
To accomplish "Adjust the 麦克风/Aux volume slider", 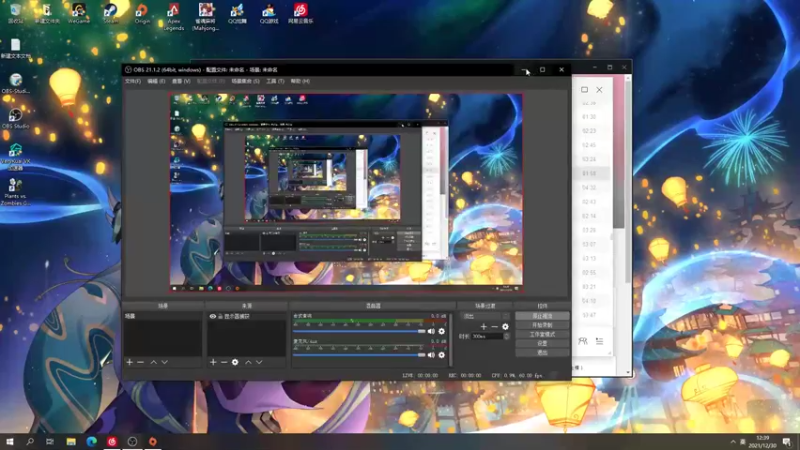I will coord(359,355).
